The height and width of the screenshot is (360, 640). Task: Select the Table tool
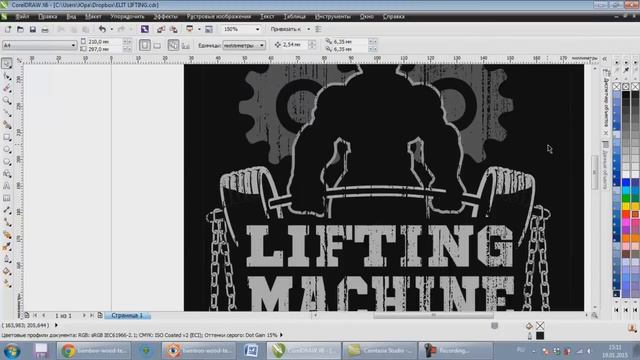pos(7,198)
